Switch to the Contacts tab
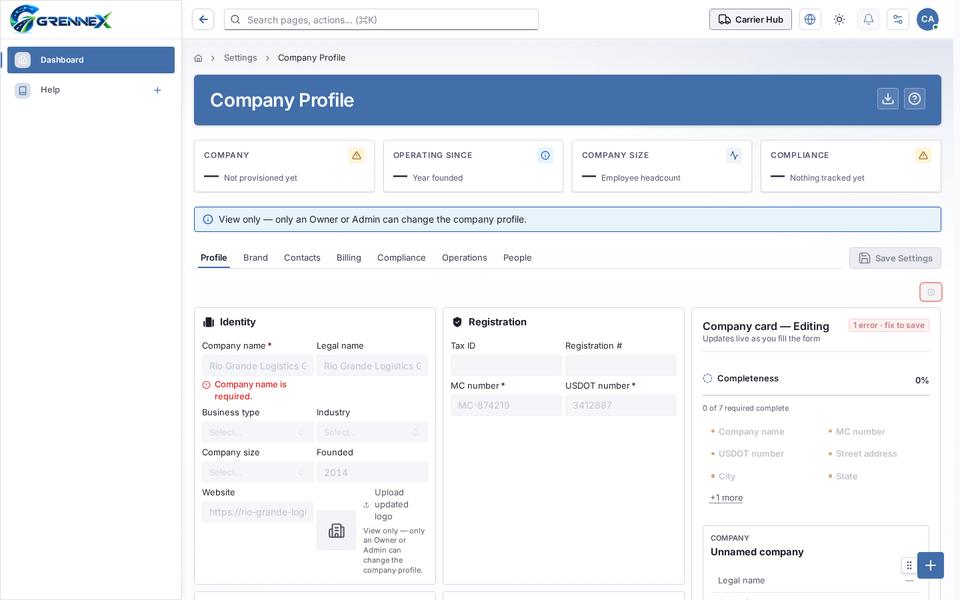Image resolution: width=960 pixels, height=600 pixels. (302, 258)
